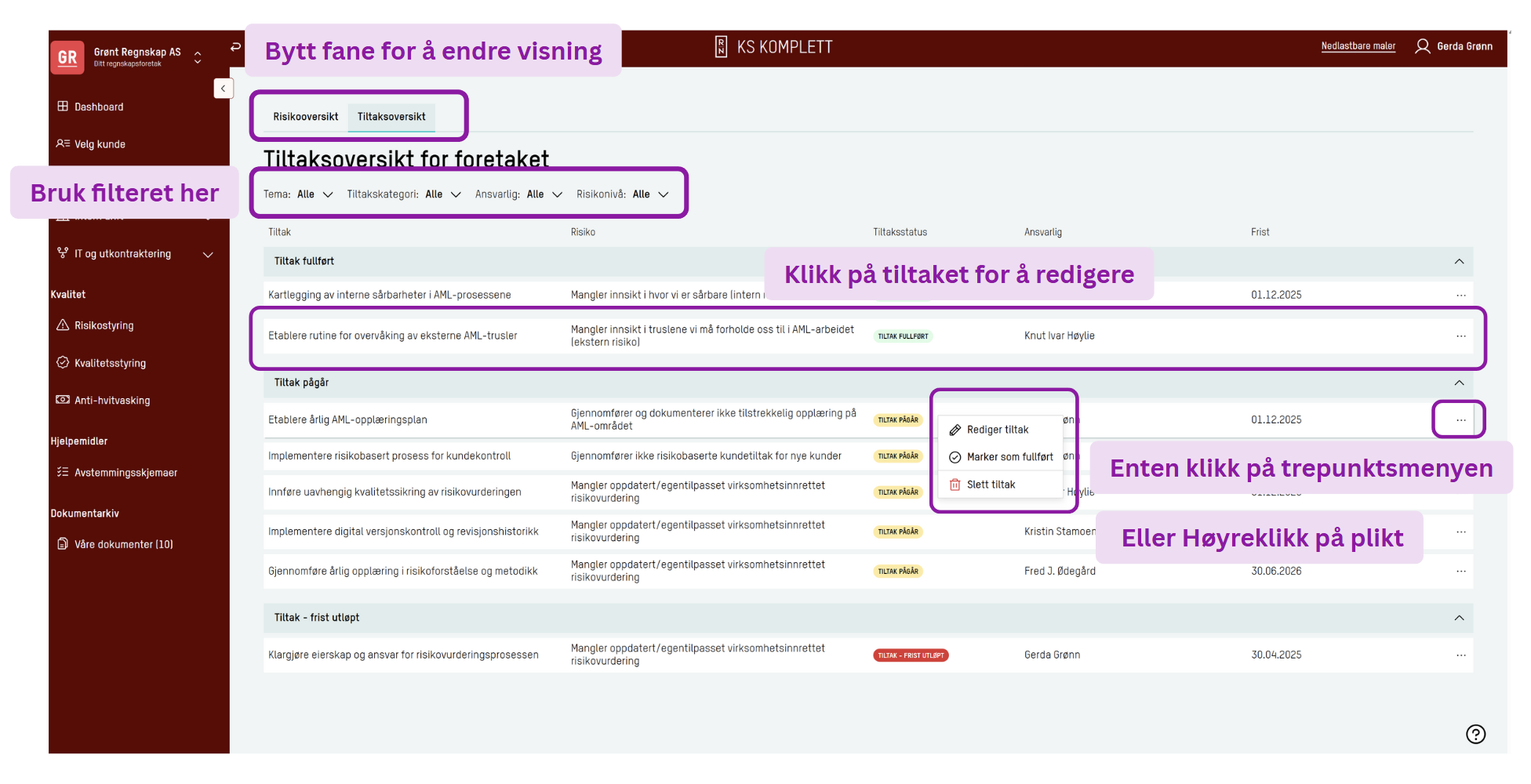Collapse the 'Tiltak fullført' section
This screenshot has height=784, width=1531.
(1460, 261)
